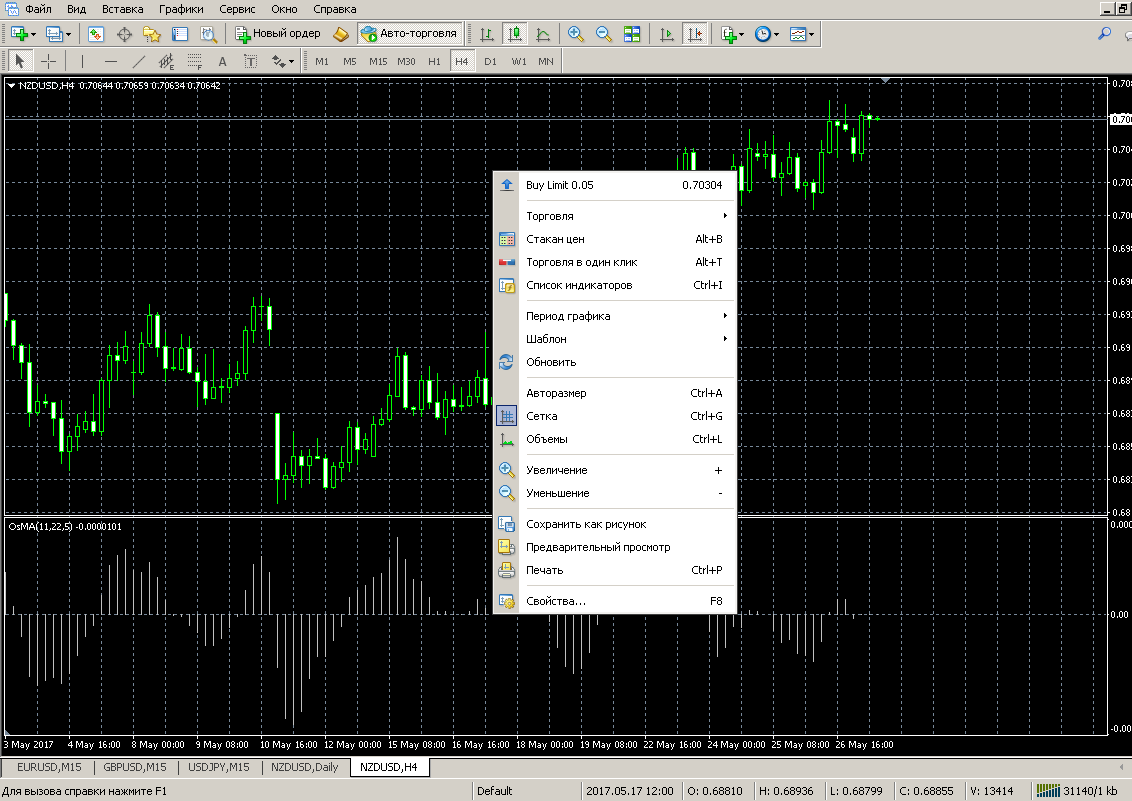Select the D1 timeframe button
This screenshot has width=1132, height=801.
[490, 61]
